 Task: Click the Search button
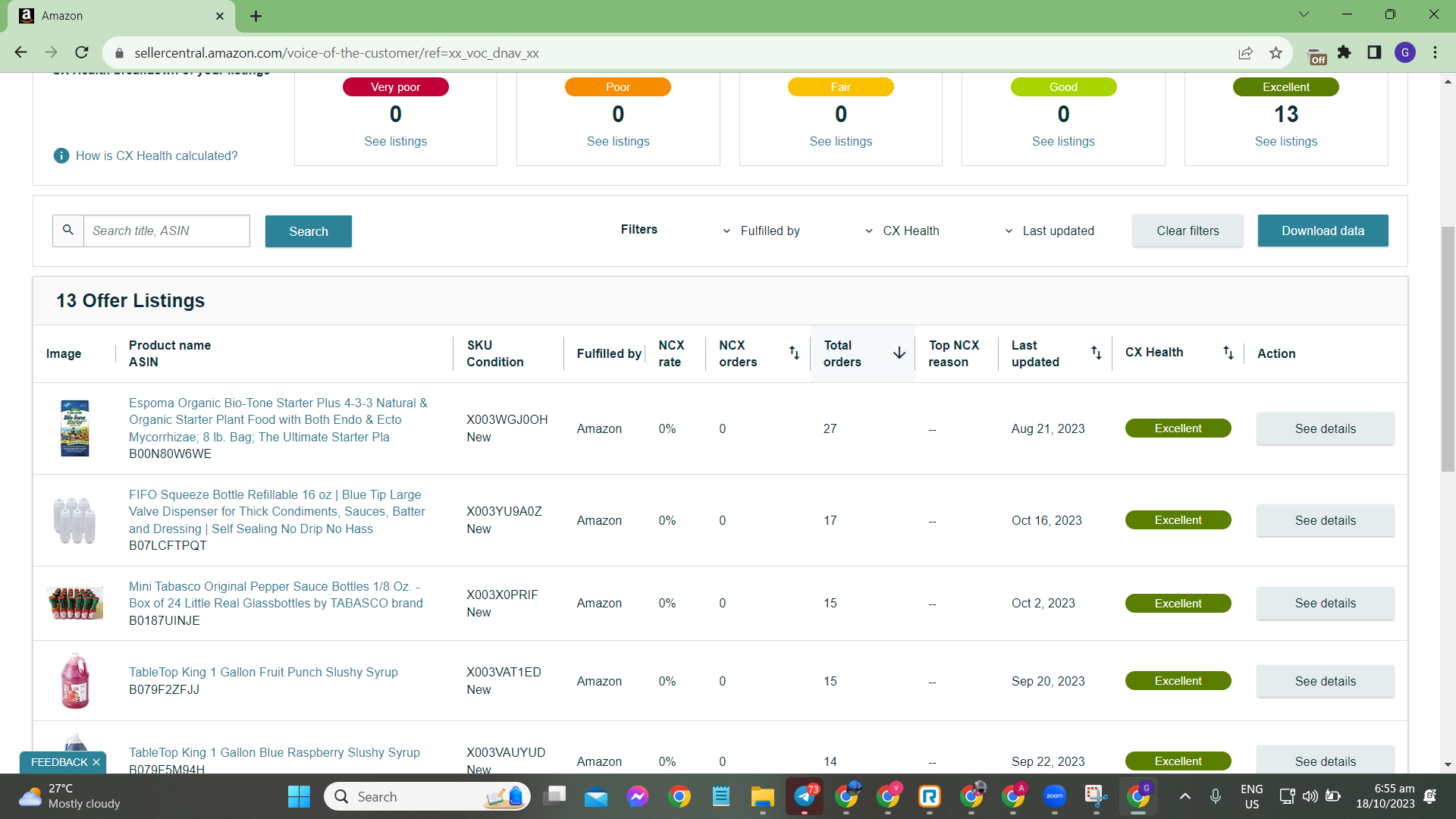309,231
